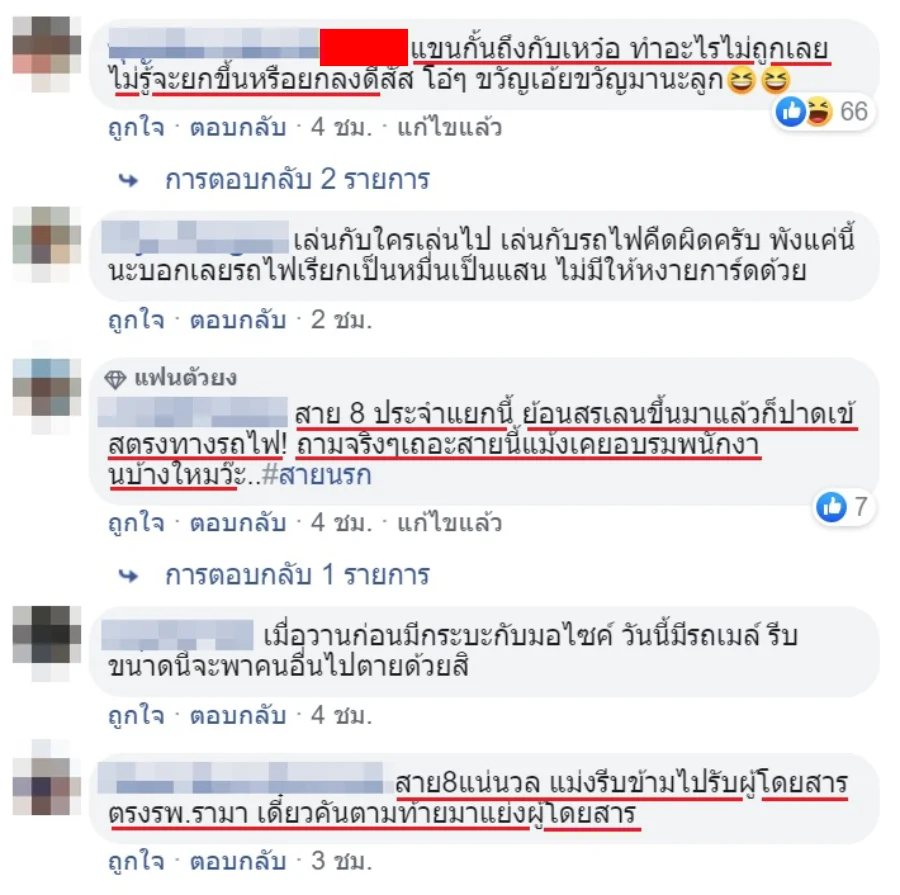Expand the 1 reply under สาย 8 comment

click(x=297, y=575)
